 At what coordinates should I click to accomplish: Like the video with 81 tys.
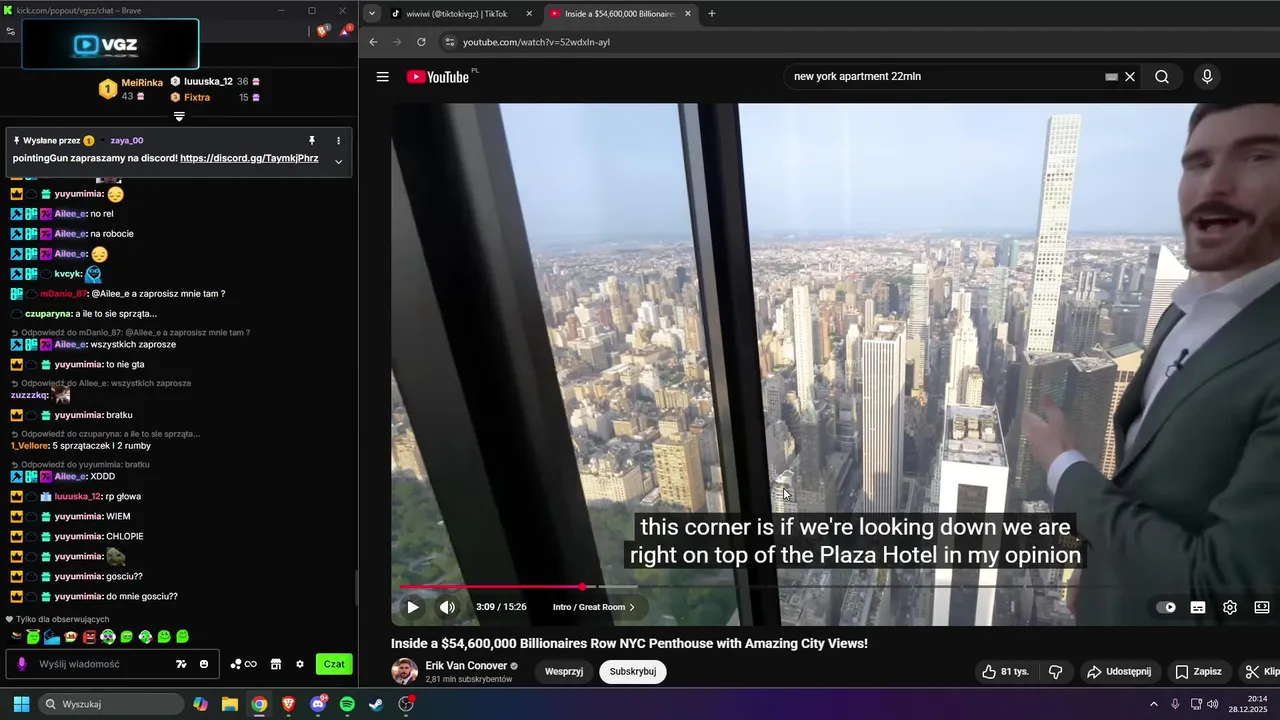pyautogui.click(x=1005, y=672)
